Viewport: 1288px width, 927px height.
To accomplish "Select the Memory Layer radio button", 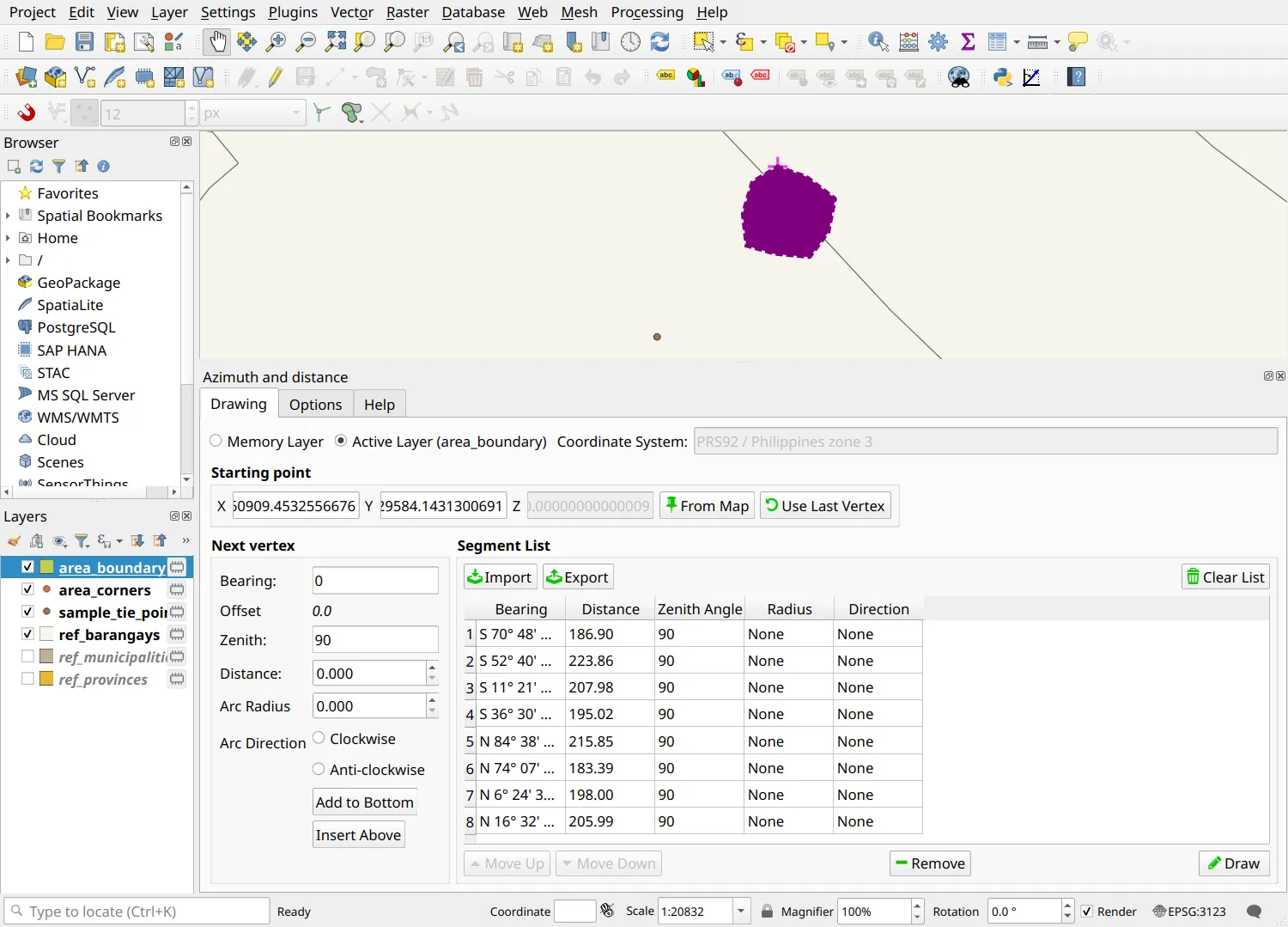I will (216, 441).
